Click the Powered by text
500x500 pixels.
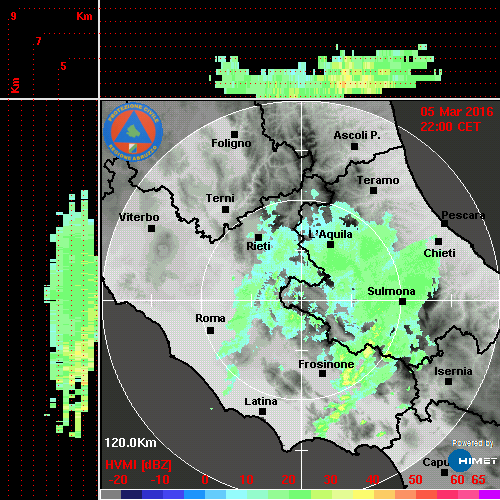point(473,443)
